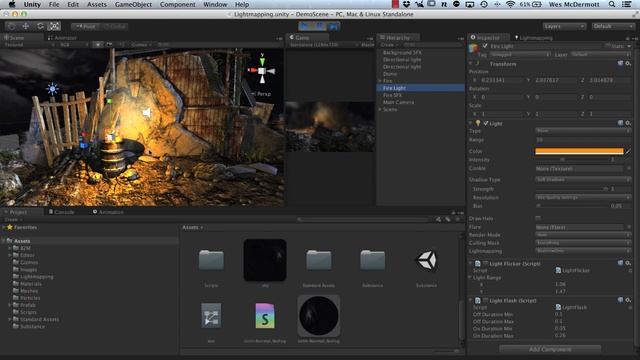Select the Hand tool in toolbar

(x=11, y=26)
